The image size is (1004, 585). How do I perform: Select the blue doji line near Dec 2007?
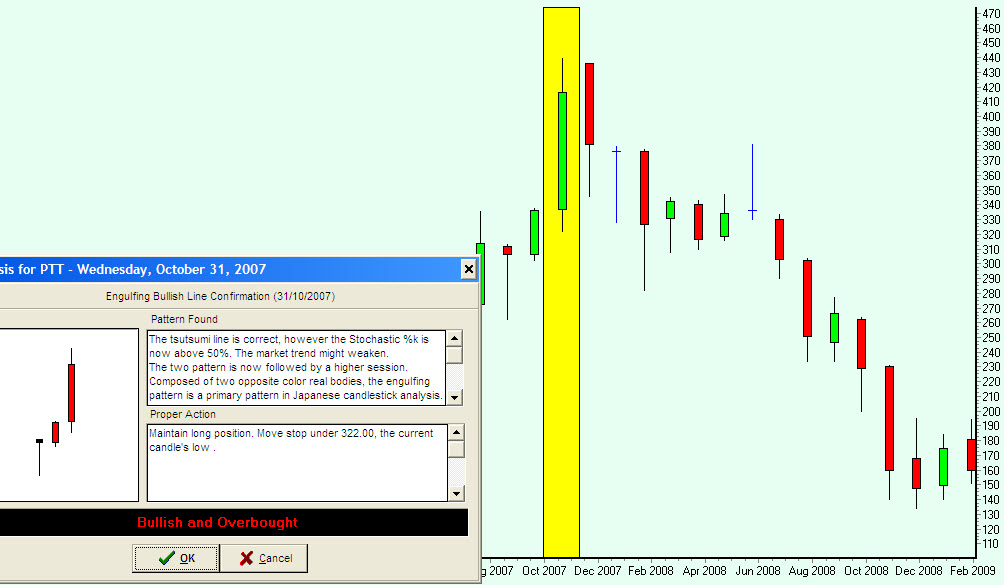point(617,184)
